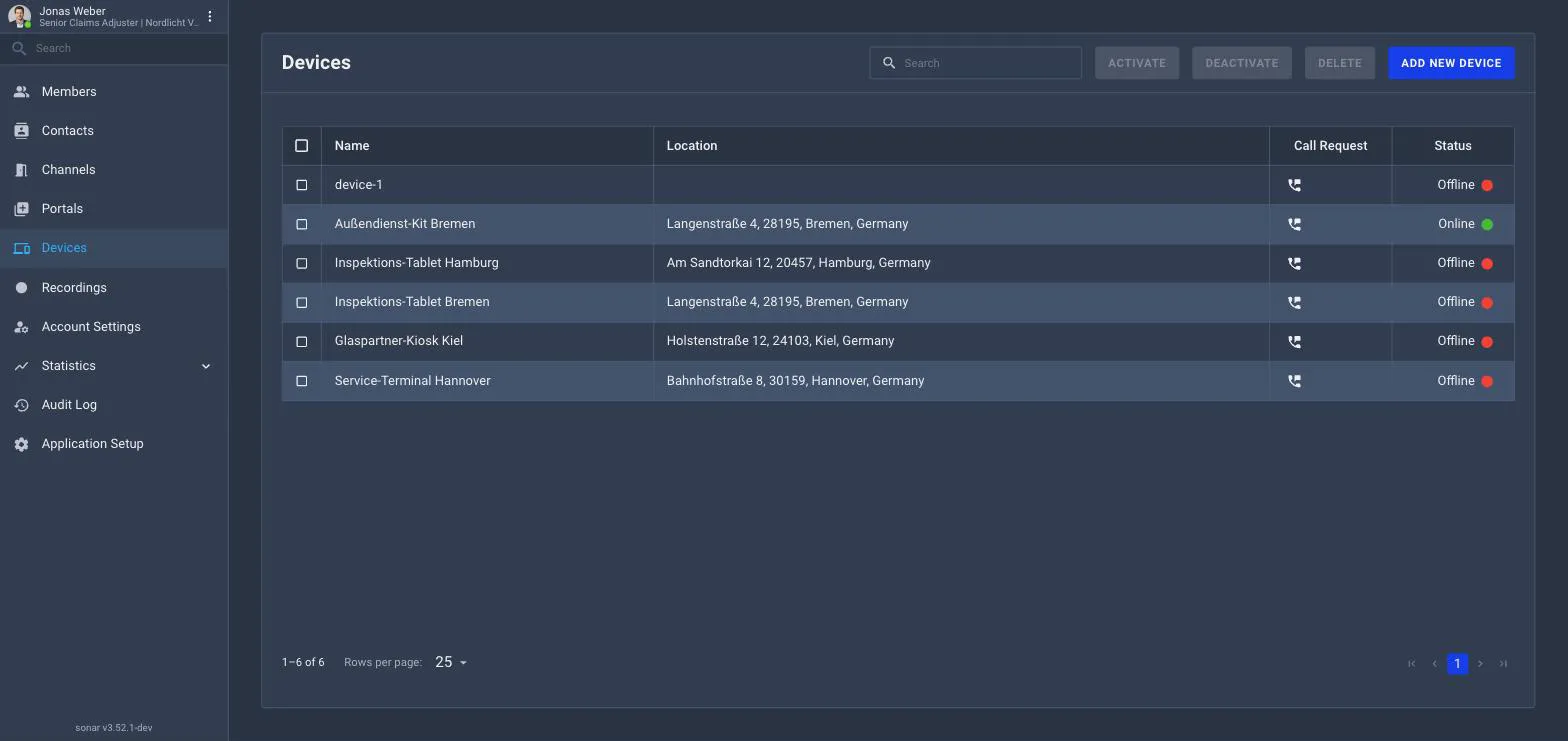
Task: Click the Application Setup gear icon
Action: pos(21,444)
